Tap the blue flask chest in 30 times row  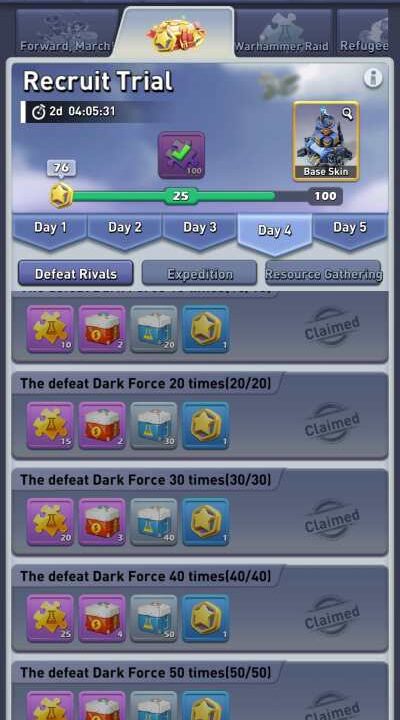[x=154, y=522]
